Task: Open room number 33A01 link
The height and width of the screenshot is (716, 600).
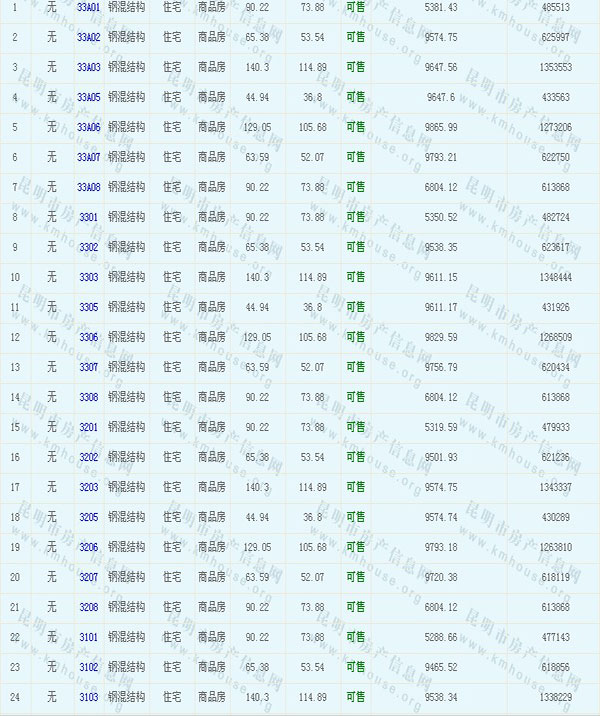Action: (x=88, y=7)
